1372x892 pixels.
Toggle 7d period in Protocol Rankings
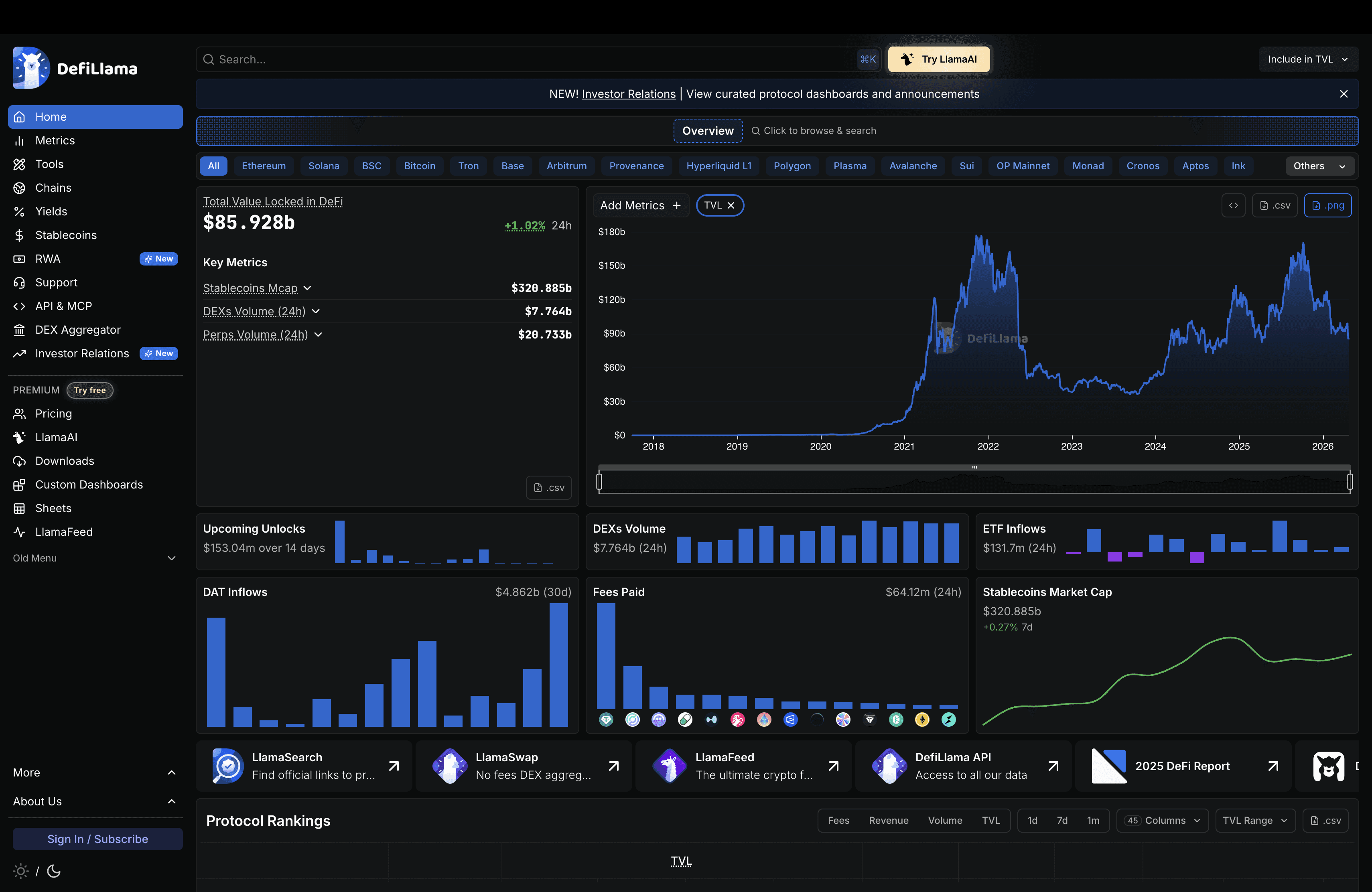pos(1062,821)
